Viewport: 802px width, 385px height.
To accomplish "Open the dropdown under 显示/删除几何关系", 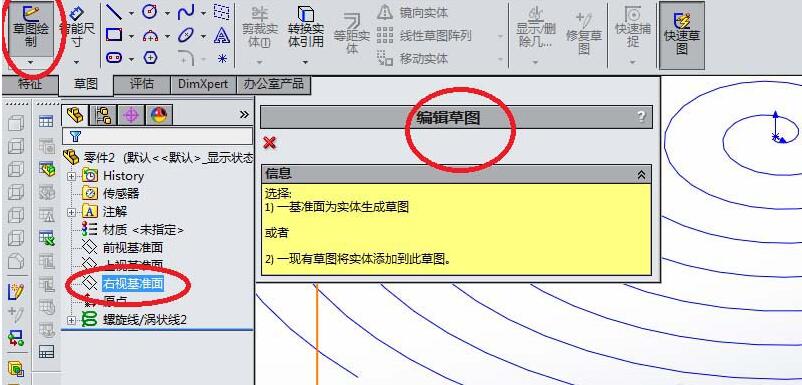I will pyautogui.click(x=535, y=62).
